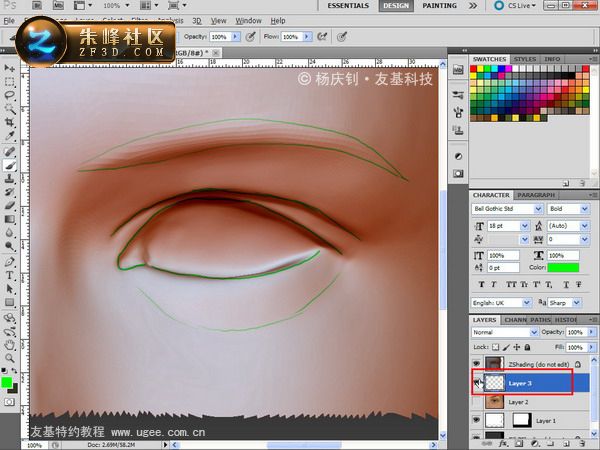Select the Hand tool
Image resolution: width=600 pixels, height=450 pixels.
pos(9,345)
